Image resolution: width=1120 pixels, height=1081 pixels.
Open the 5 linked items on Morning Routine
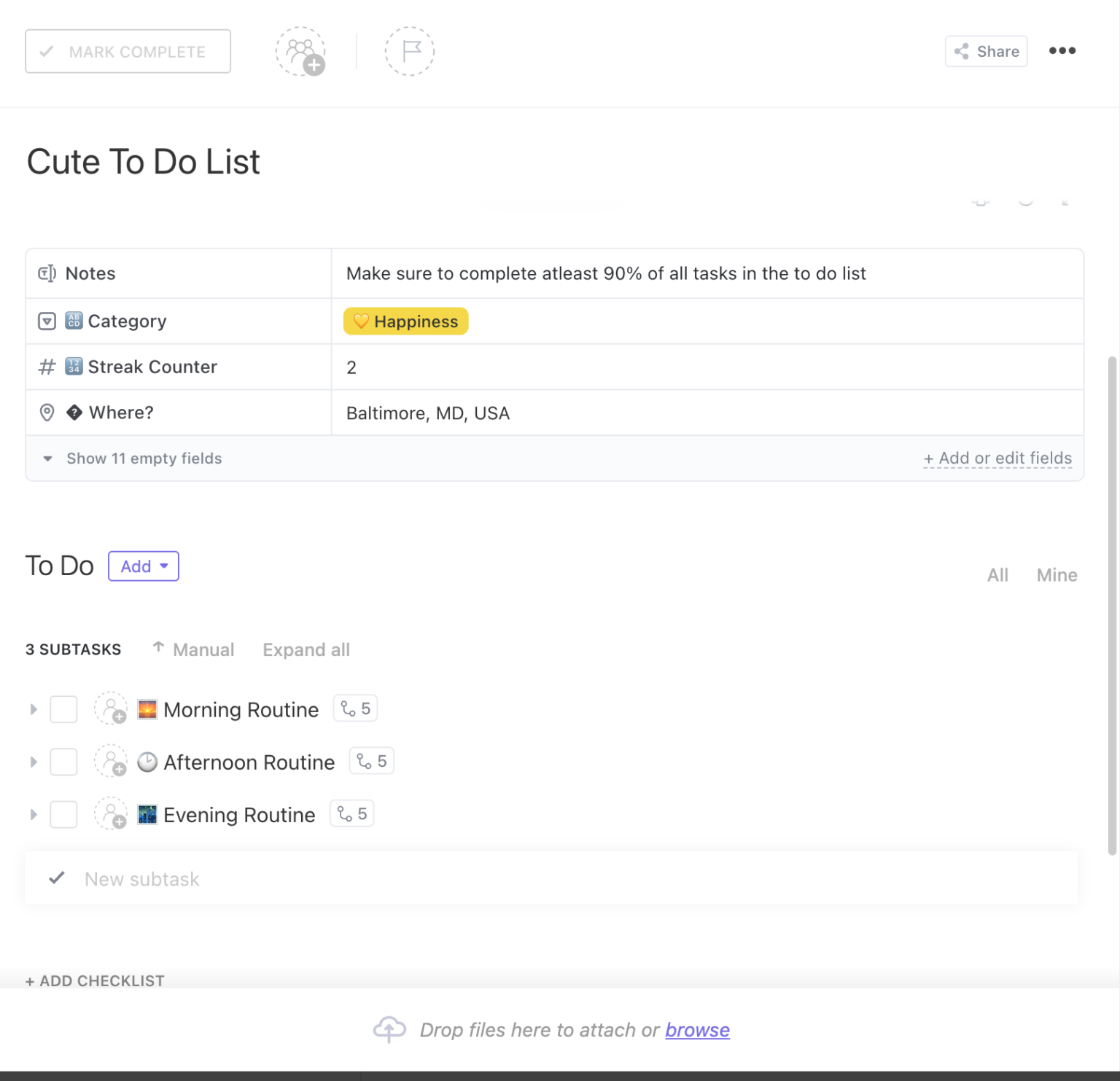pos(355,708)
